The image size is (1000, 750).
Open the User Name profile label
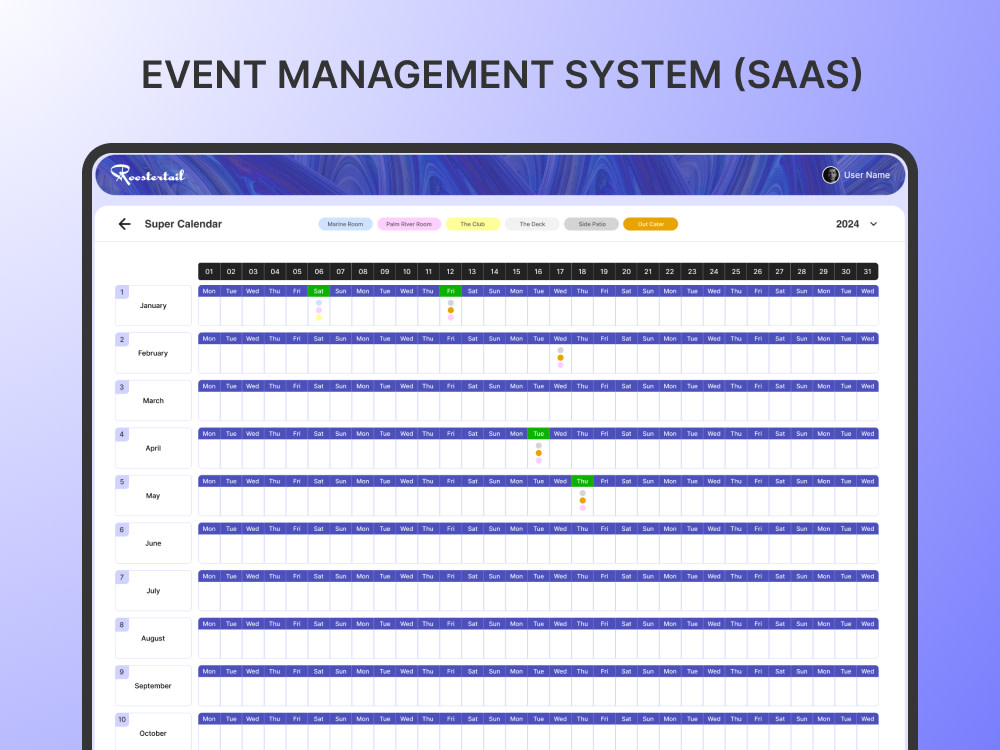click(x=867, y=175)
